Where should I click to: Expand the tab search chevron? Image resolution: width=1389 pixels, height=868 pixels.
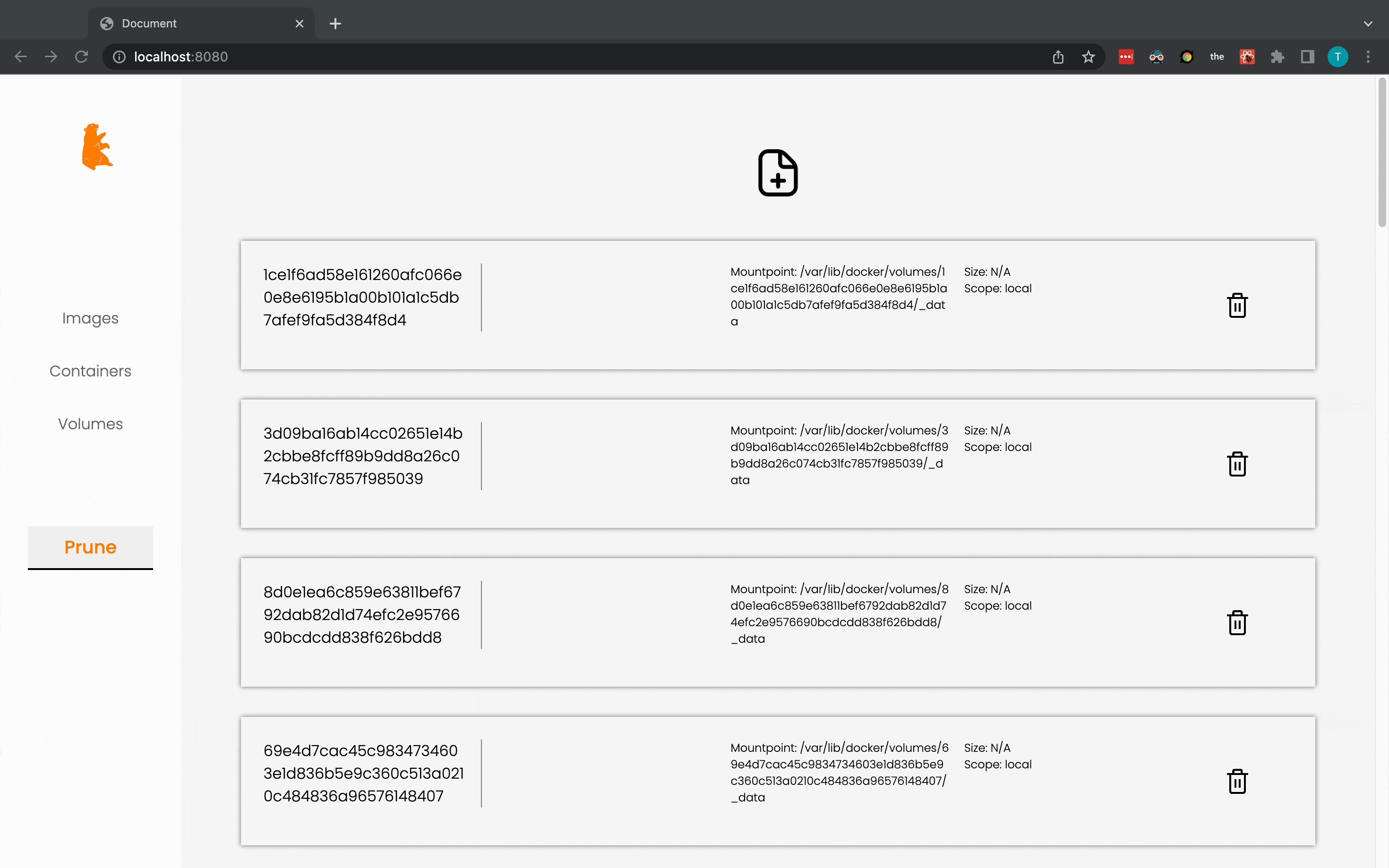click(x=1368, y=24)
